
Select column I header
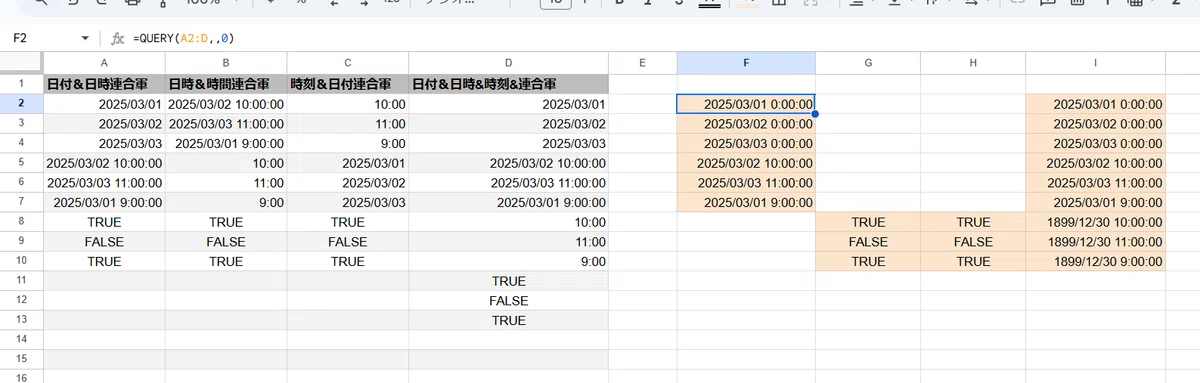coord(1096,63)
